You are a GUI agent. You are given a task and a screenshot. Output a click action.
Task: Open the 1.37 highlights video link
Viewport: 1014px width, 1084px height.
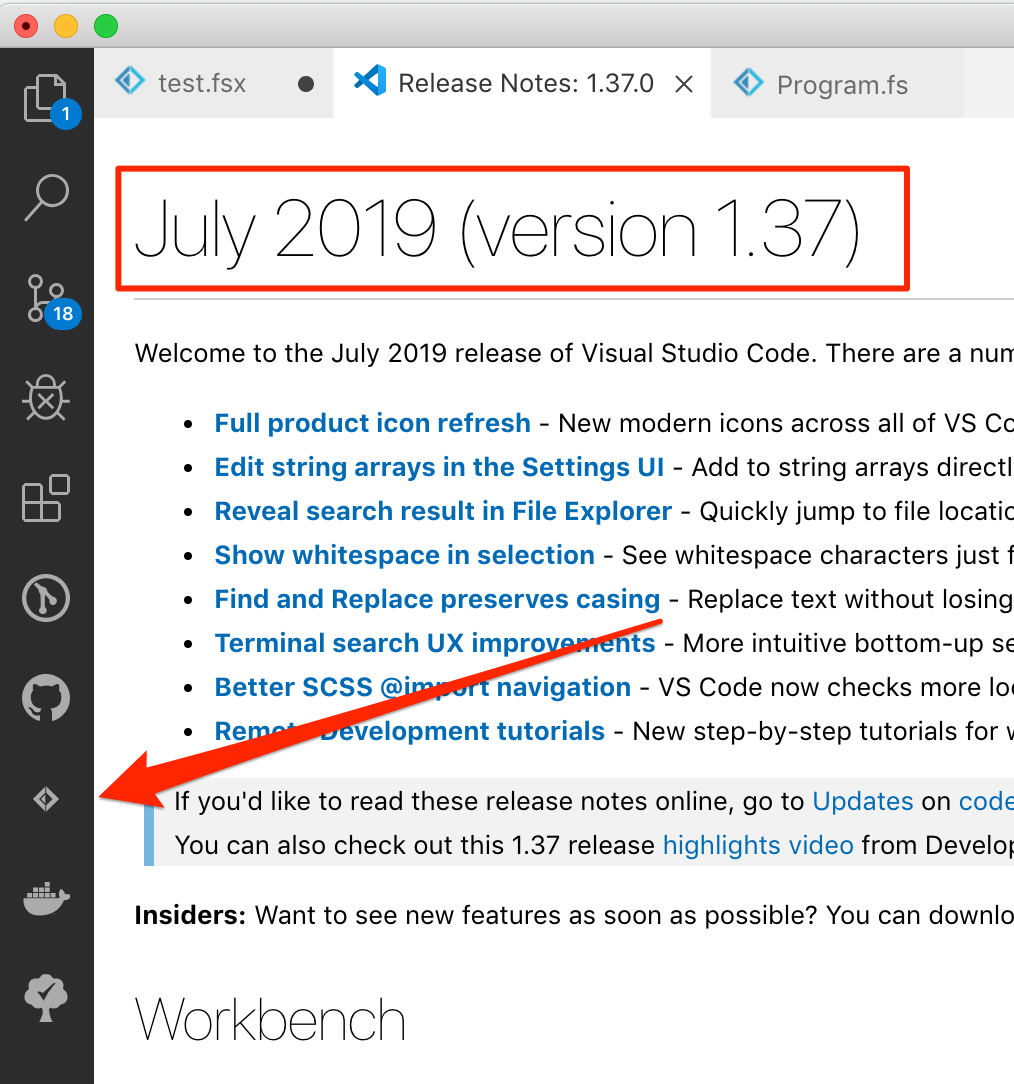point(757,845)
